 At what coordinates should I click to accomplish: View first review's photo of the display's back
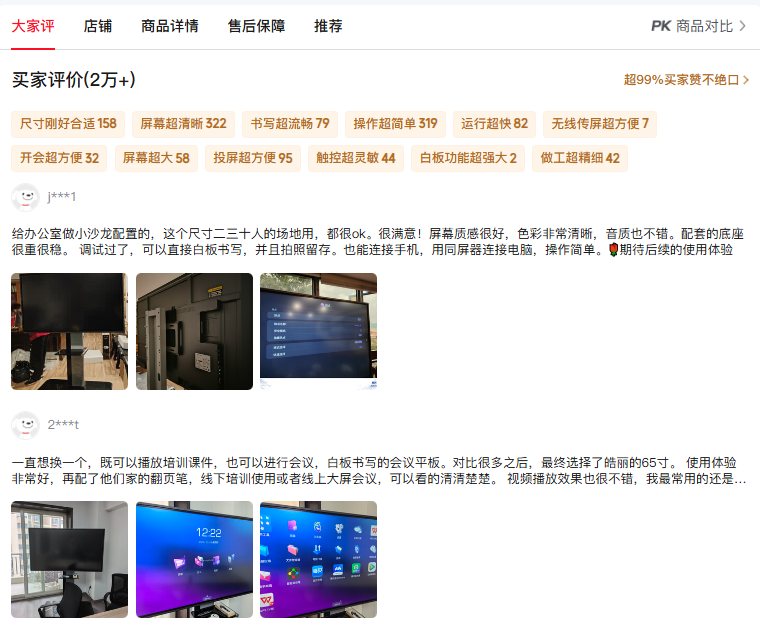(194, 331)
